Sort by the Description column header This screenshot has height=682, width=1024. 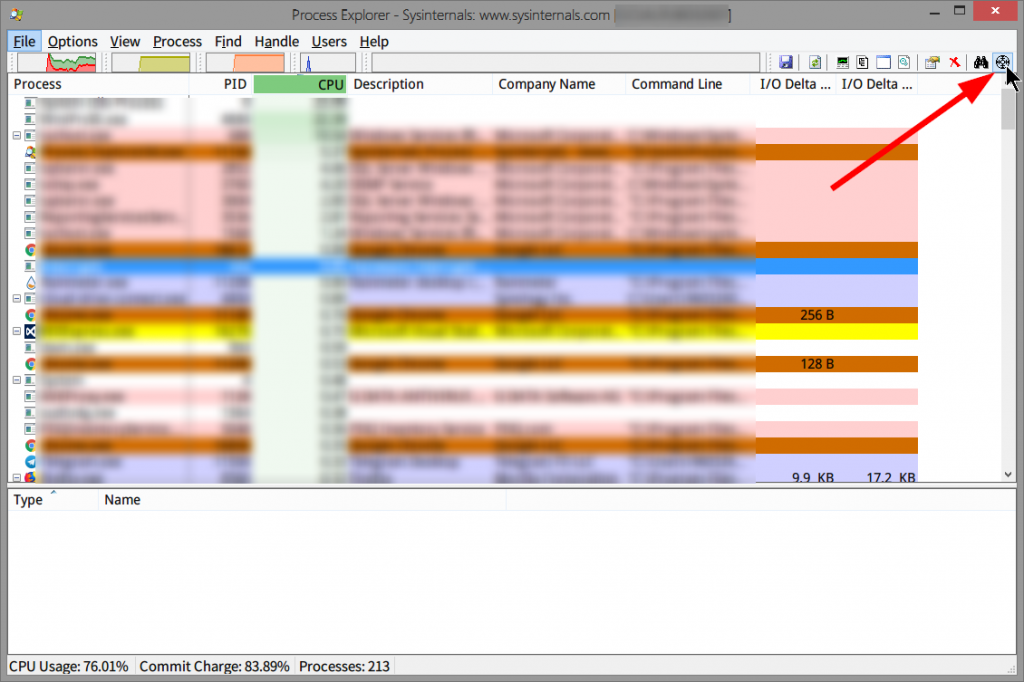tap(419, 84)
